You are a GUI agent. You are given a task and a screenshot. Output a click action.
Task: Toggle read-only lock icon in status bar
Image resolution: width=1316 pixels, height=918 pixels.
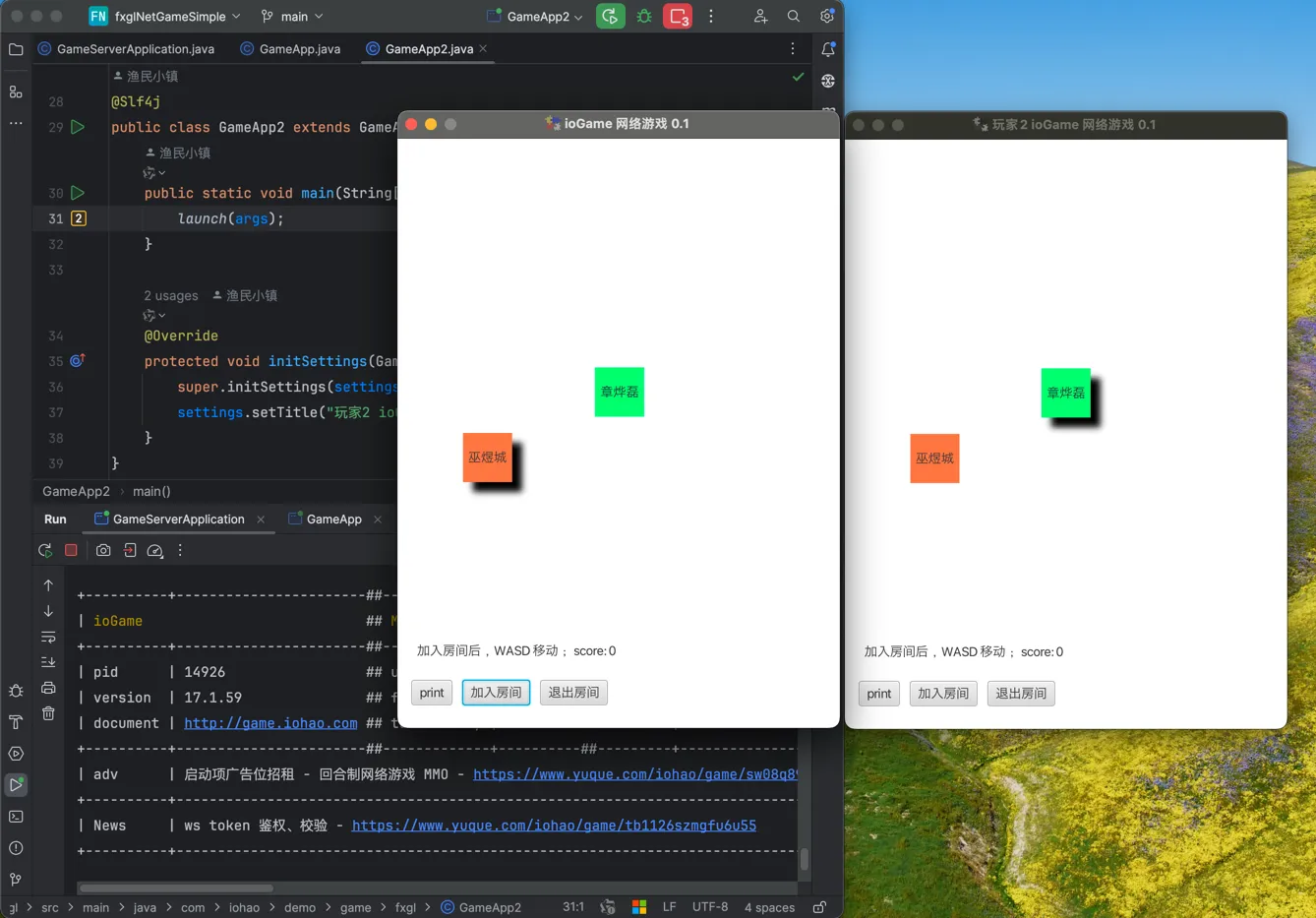coord(819,907)
